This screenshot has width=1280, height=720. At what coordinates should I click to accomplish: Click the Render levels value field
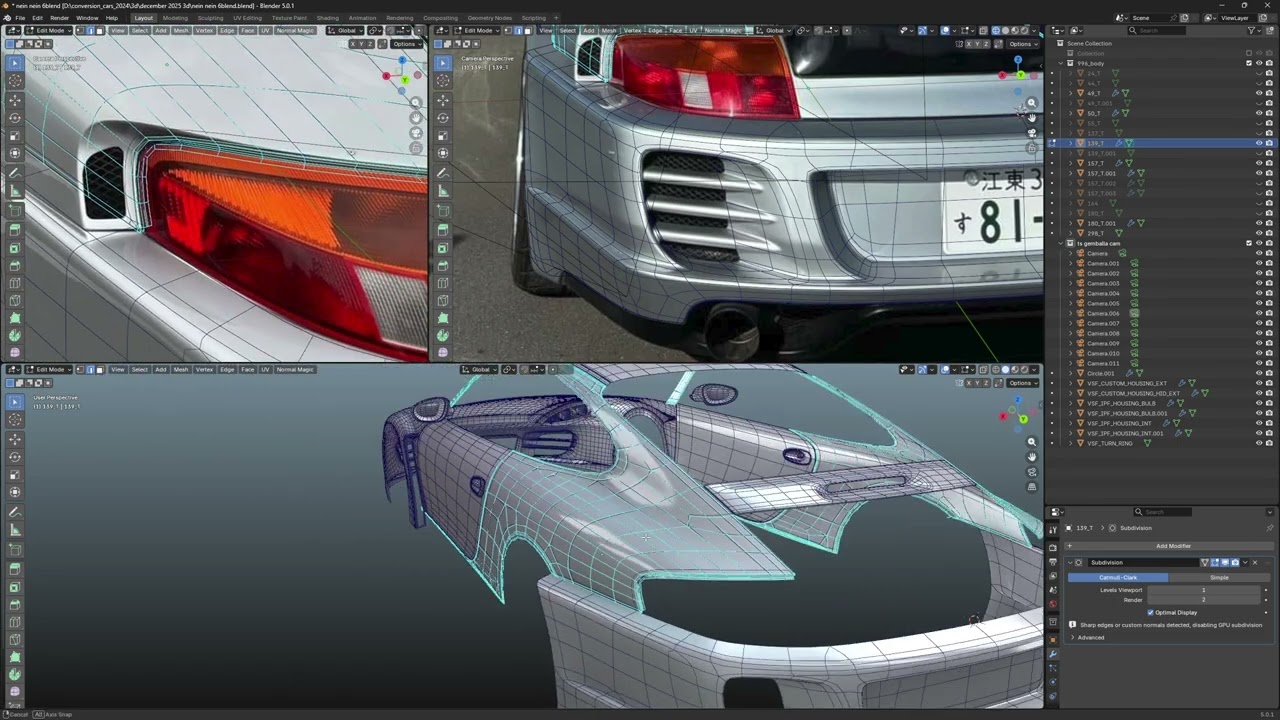pyautogui.click(x=1203, y=600)
